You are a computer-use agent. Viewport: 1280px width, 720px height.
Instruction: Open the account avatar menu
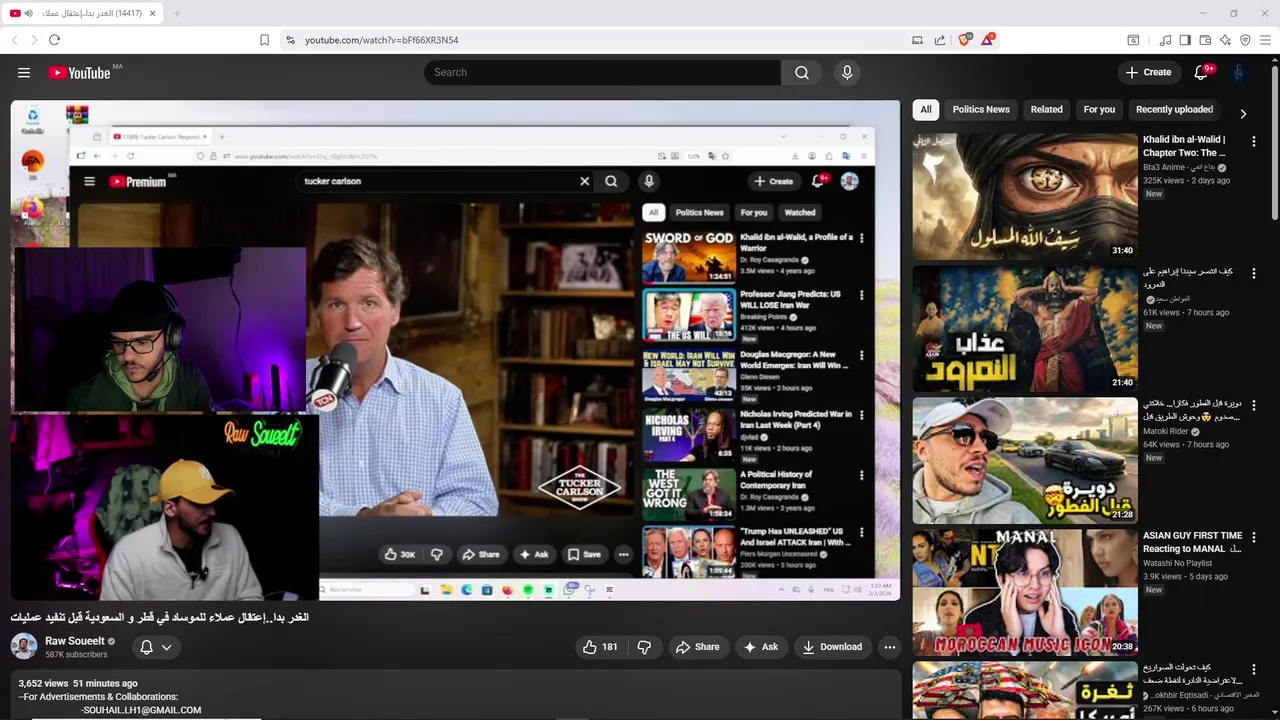1238,72
